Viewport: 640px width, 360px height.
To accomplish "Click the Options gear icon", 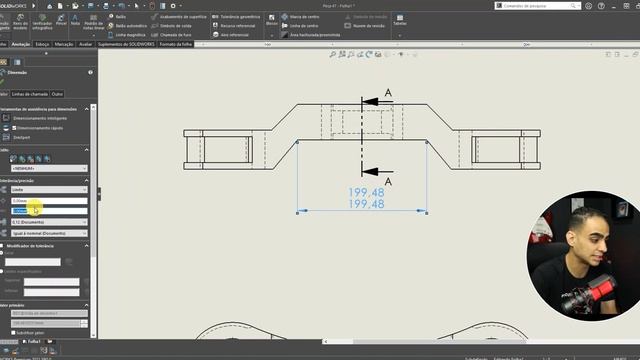I will point(173,6).
